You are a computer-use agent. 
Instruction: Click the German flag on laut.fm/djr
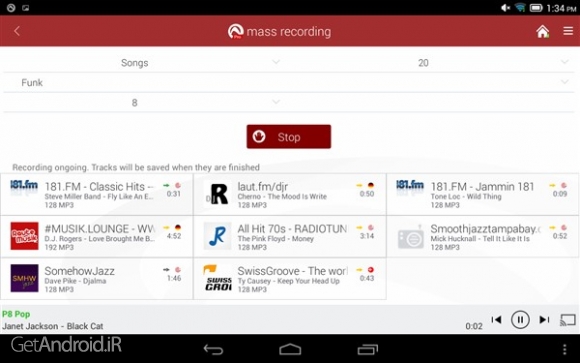[x=371, y=185]
